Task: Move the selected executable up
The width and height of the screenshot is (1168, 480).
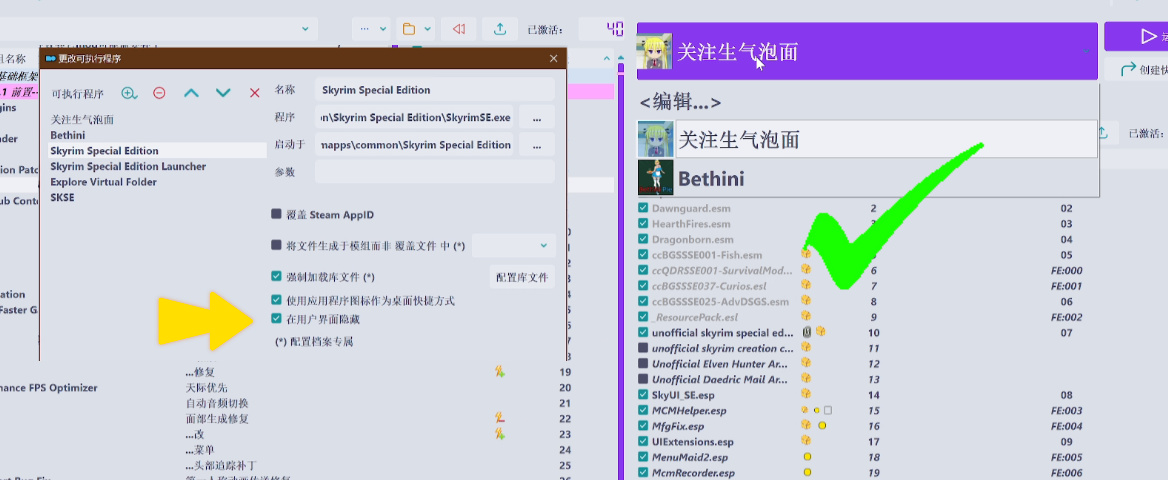Action: 191,93
